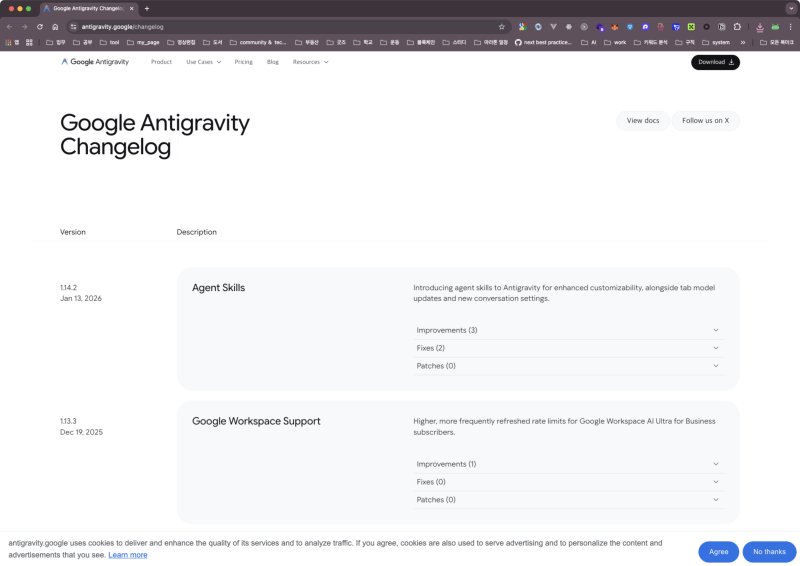Image resolution: width=800 pixels, height=566 pixels.
Task: Expand Patches (0) under Agent Skills
Action: click(x=568, y=366)
